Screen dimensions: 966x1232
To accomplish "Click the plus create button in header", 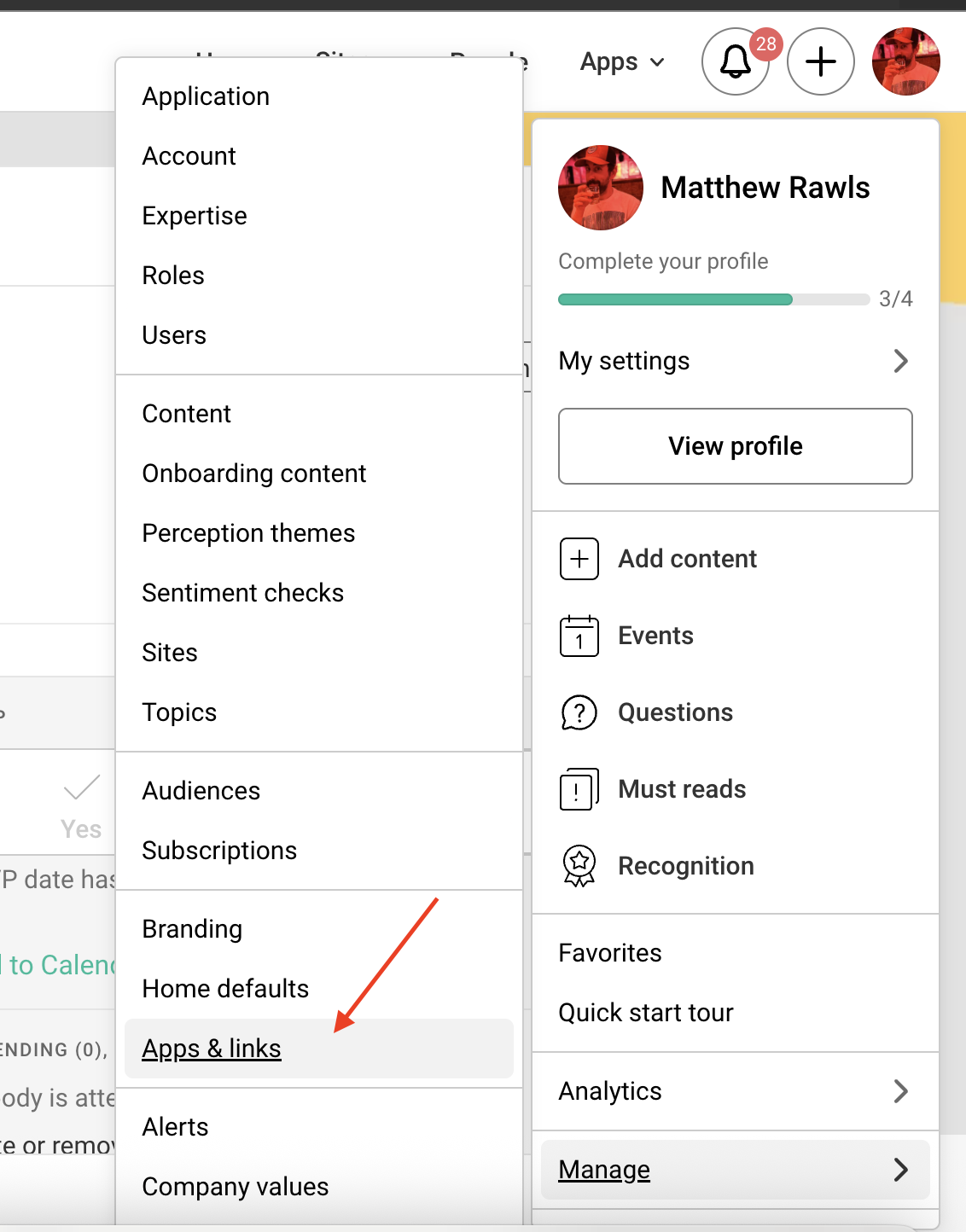I will 820,61.
